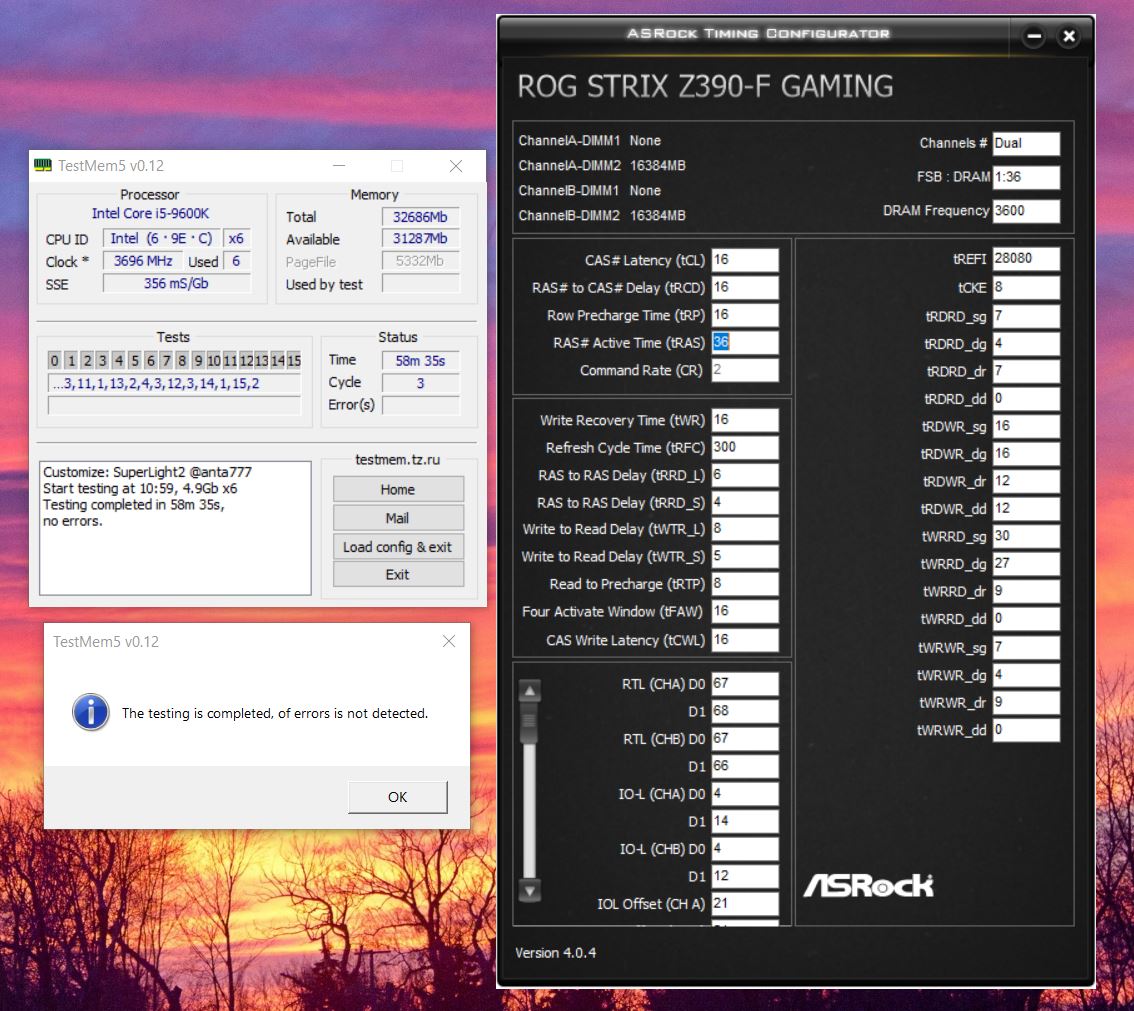
Task: Click the scroll up arrow in RTL panel
Action: [x=529, y=691]
